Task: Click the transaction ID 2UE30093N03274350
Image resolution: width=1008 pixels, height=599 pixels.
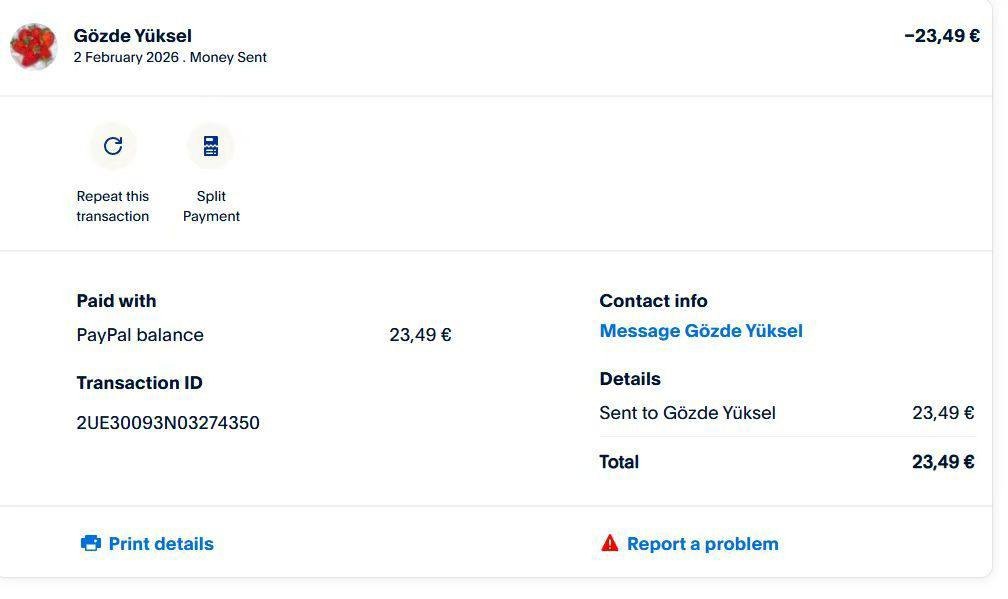Action: (x=168, y=423)
